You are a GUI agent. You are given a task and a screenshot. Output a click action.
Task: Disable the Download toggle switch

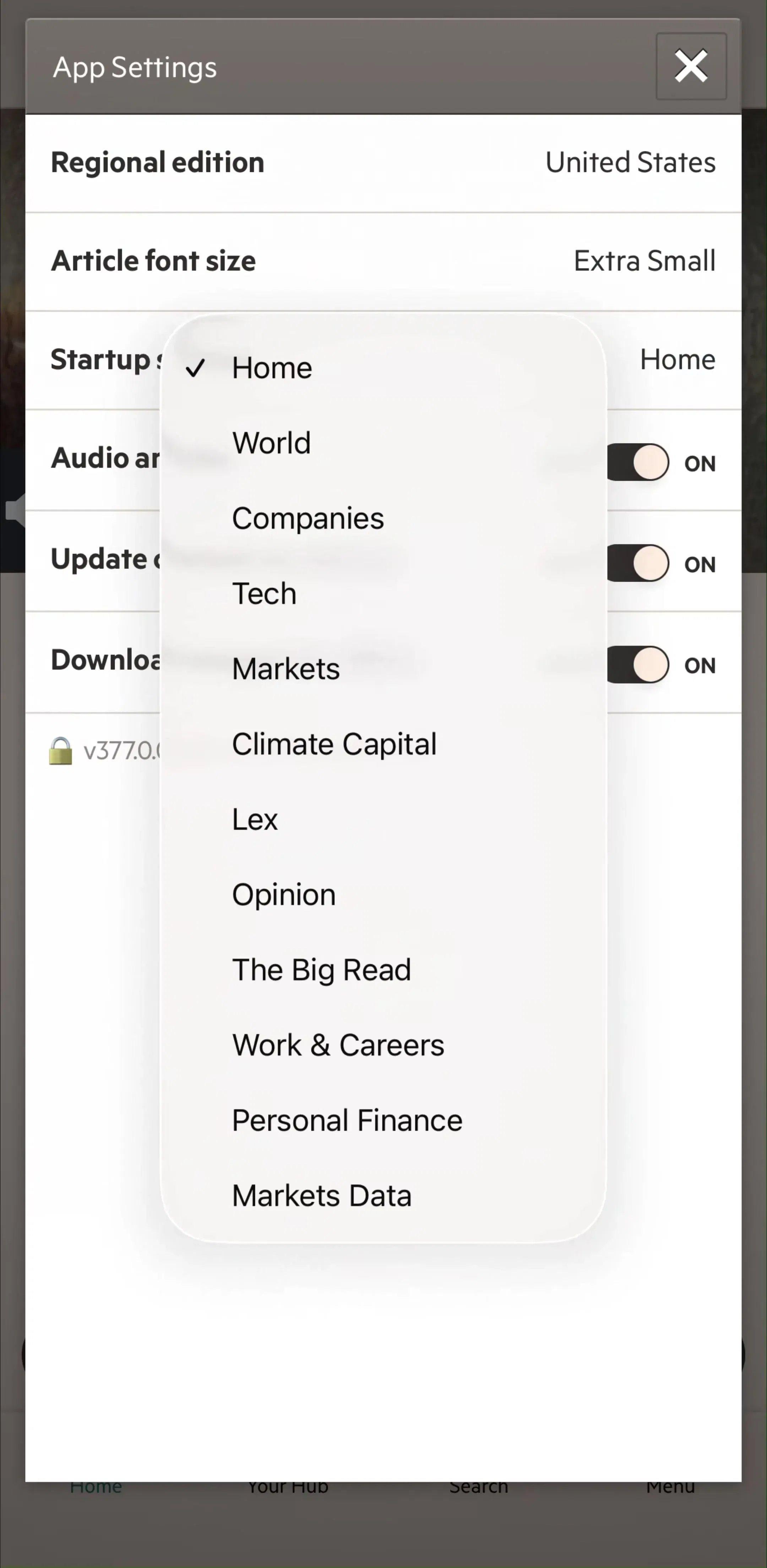point(637,665)
